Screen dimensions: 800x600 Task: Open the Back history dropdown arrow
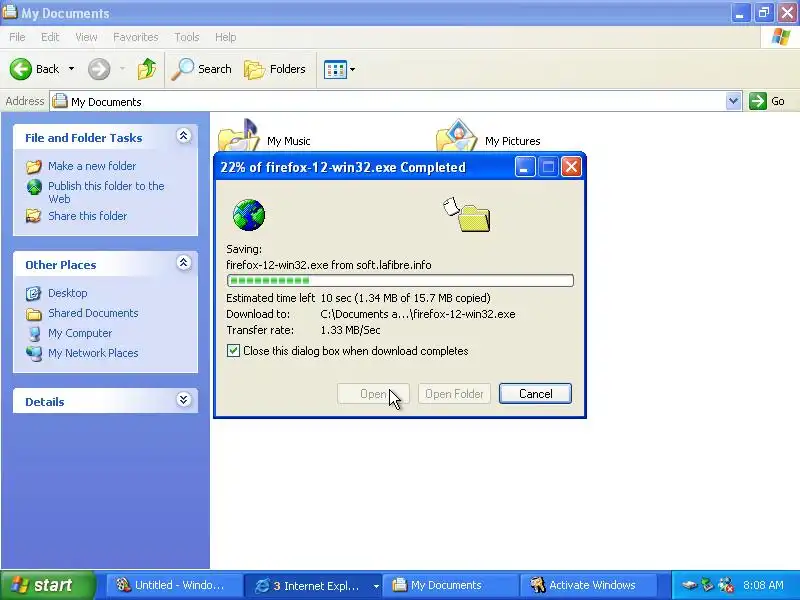71,69
